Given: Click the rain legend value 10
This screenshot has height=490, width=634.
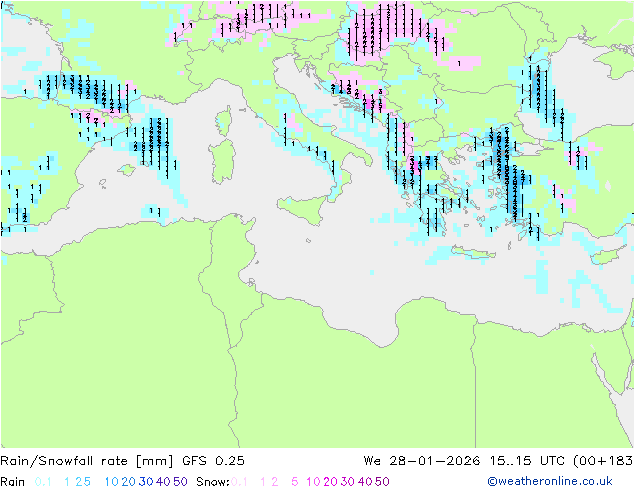Looking at the screenshot, I should 112,482.
